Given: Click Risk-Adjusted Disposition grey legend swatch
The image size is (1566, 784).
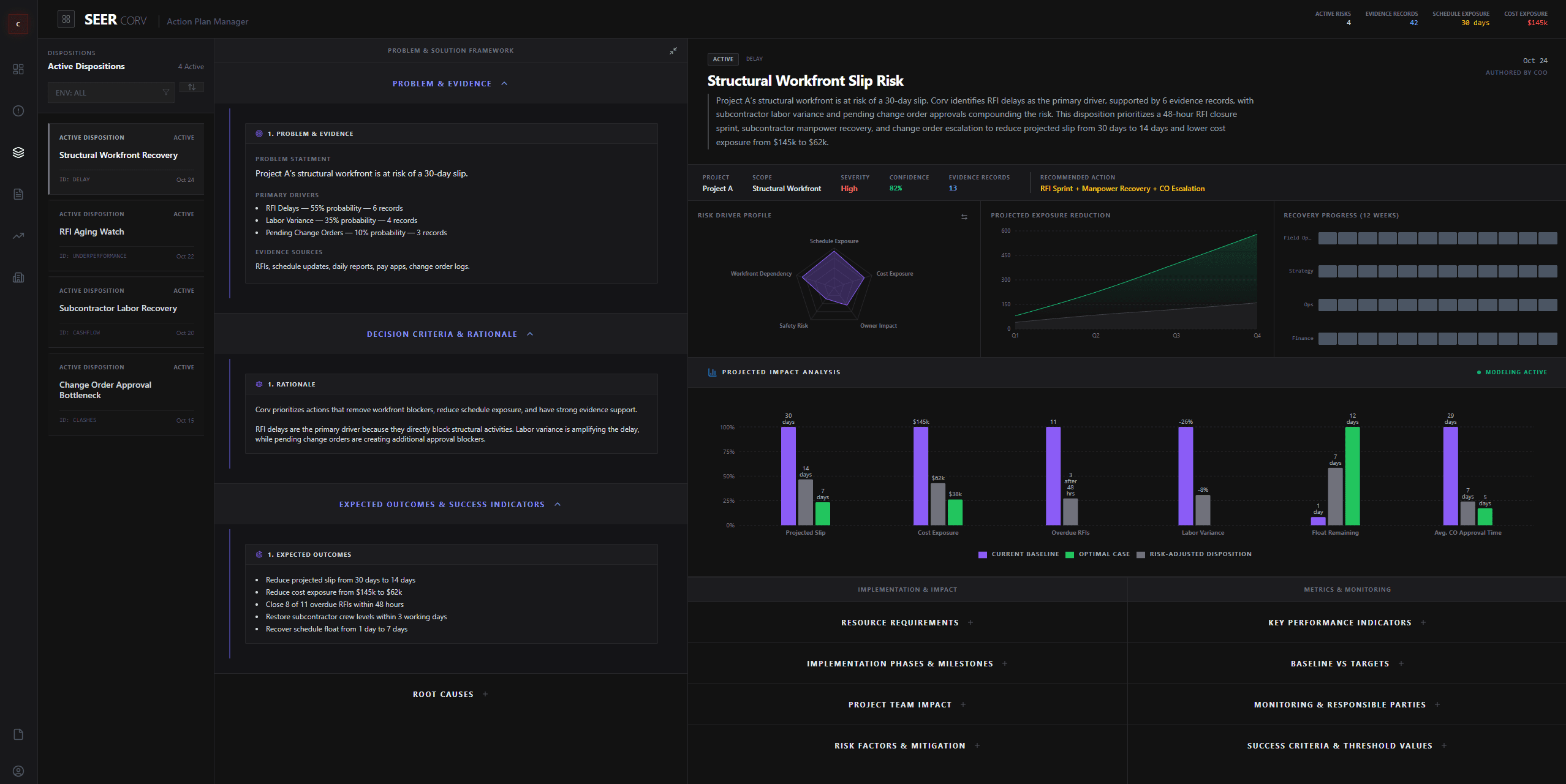Looking at the screenshot, I should pyautogui.click(x=1141, y=554).
